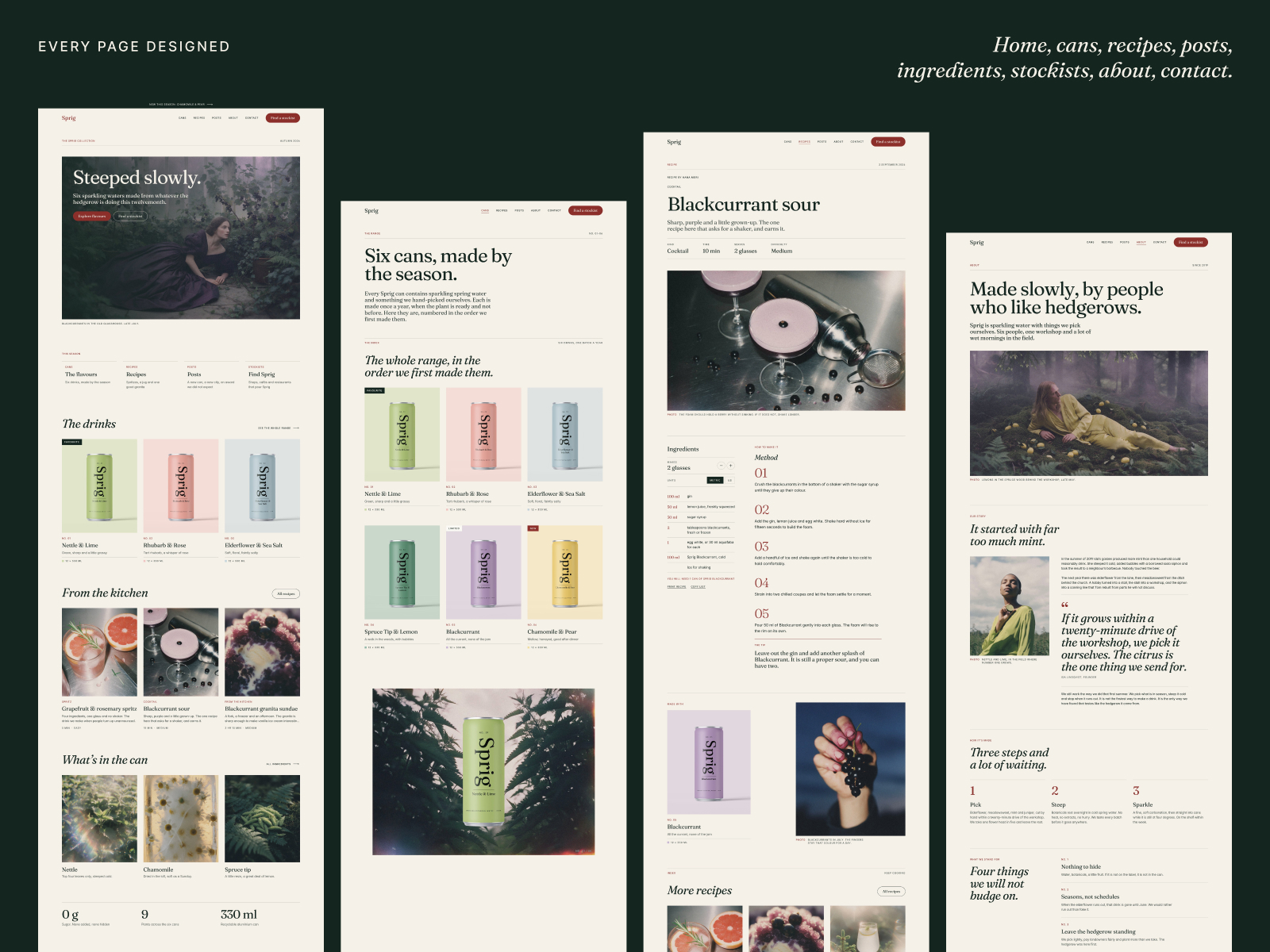Select Metric units on the recipe page
Viewport: 1270px width, 952px height.
[715, 480]
